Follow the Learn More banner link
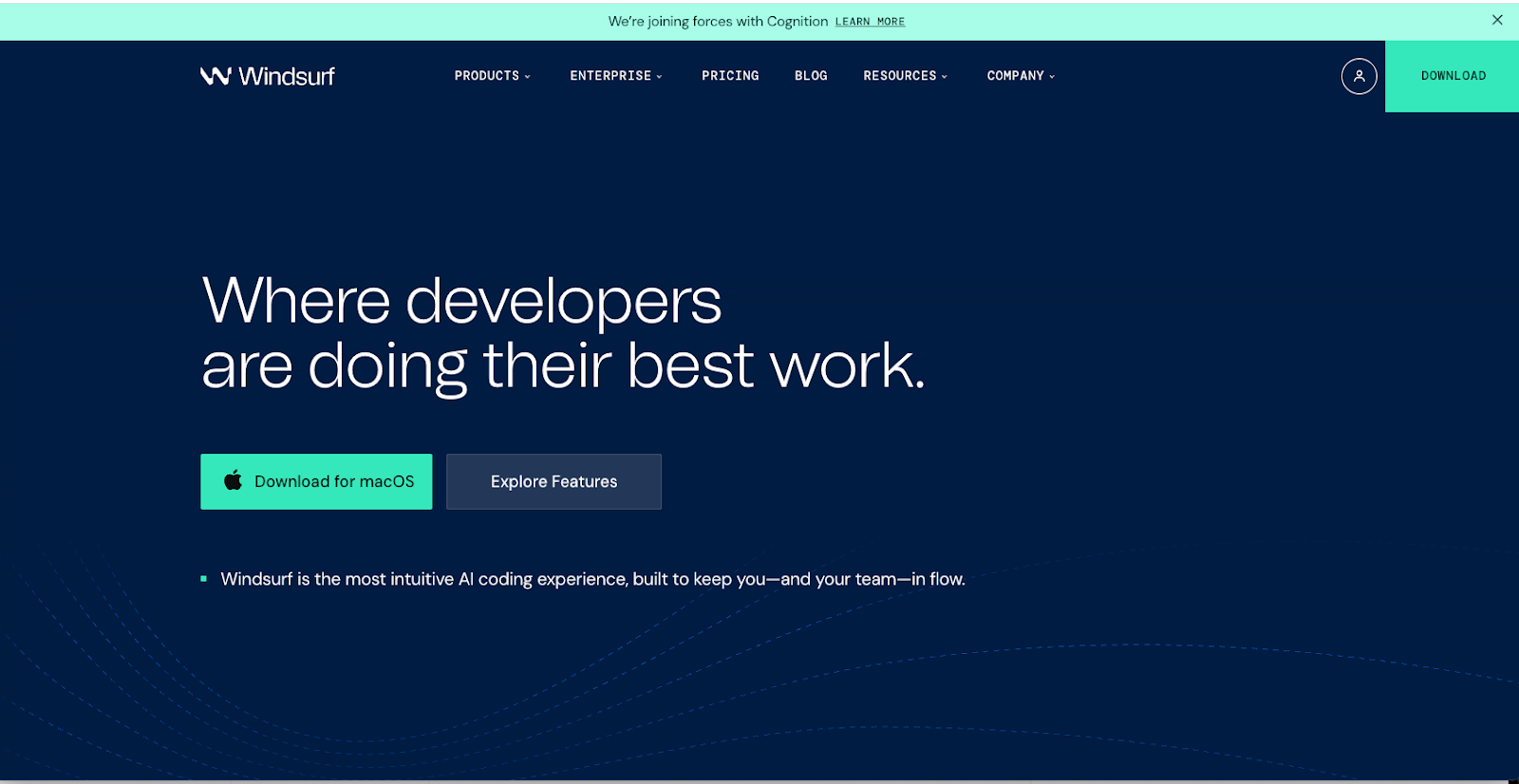The height and width of the screenshot is (784, 1519). tap(870, 22)
